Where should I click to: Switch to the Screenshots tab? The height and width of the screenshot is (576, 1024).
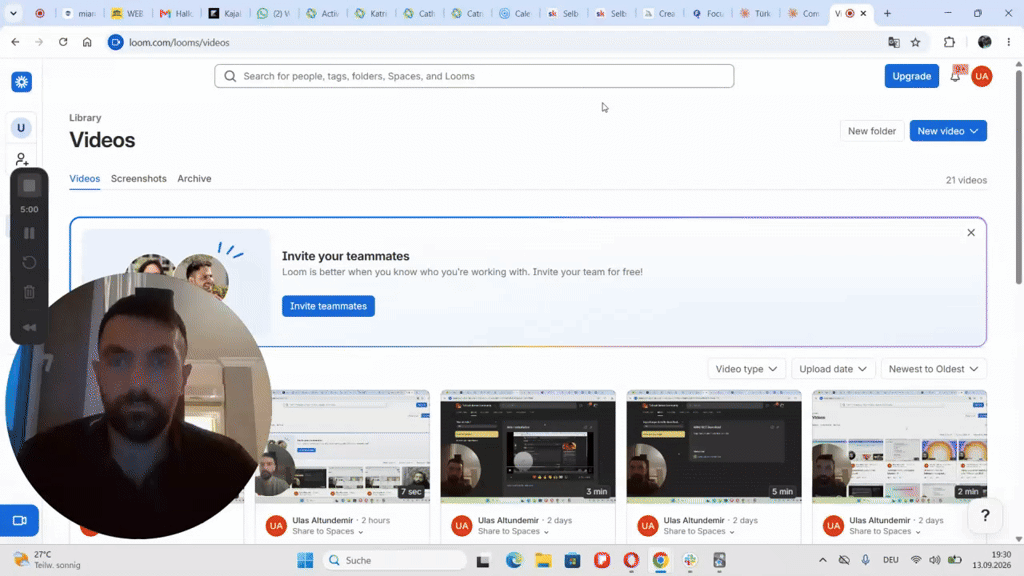click(138, 178)
